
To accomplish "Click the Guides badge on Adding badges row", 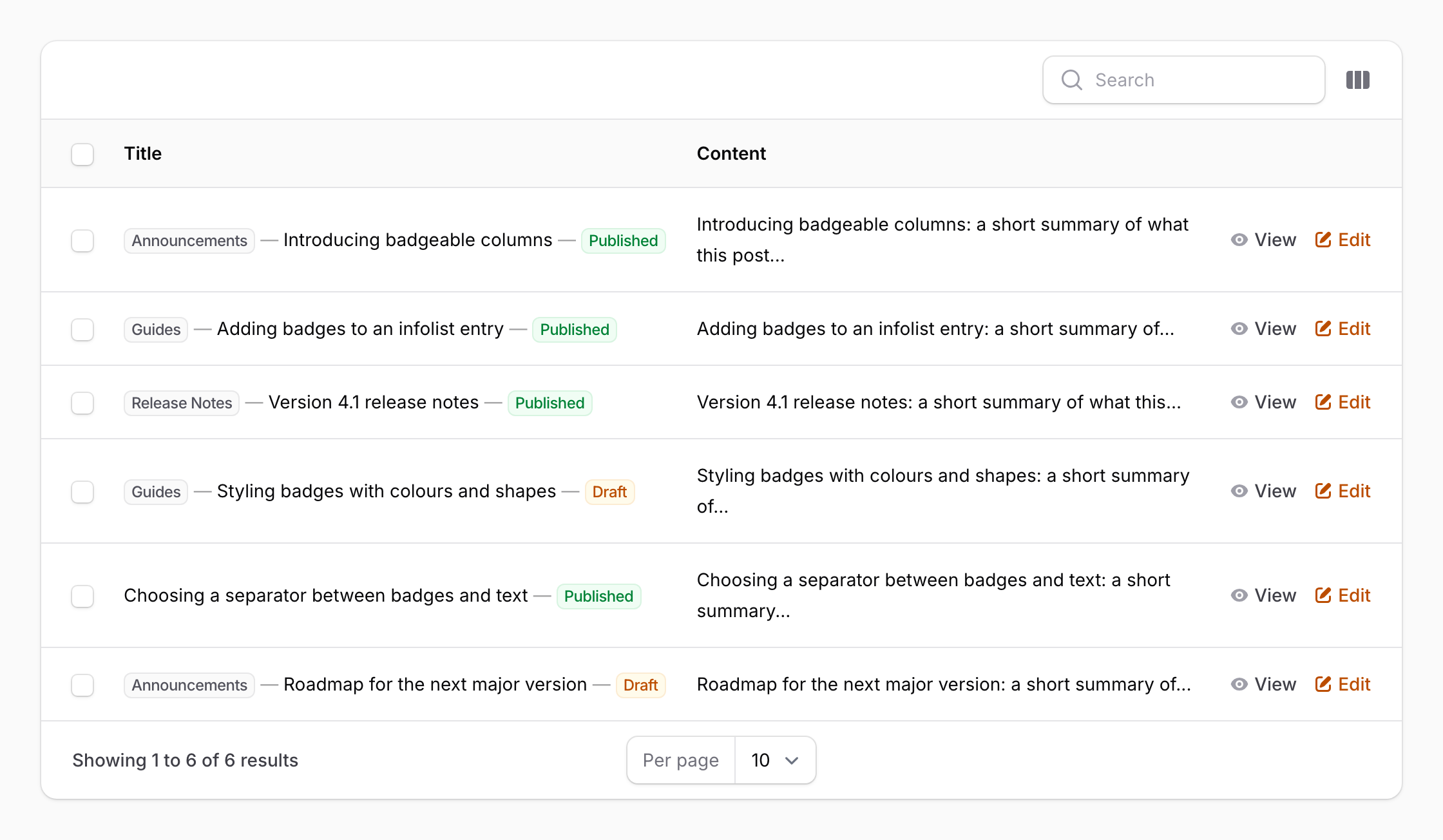I will (156, 329).
